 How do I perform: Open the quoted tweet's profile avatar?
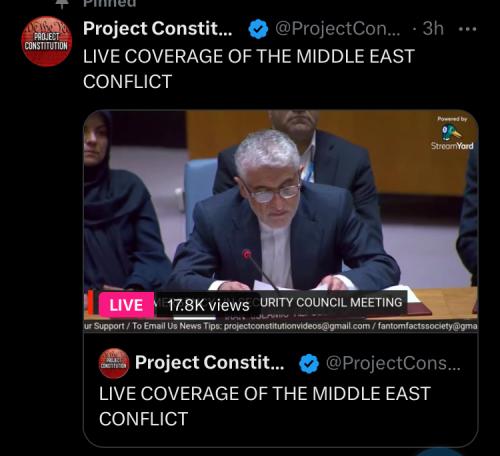[x=114, y=363]
